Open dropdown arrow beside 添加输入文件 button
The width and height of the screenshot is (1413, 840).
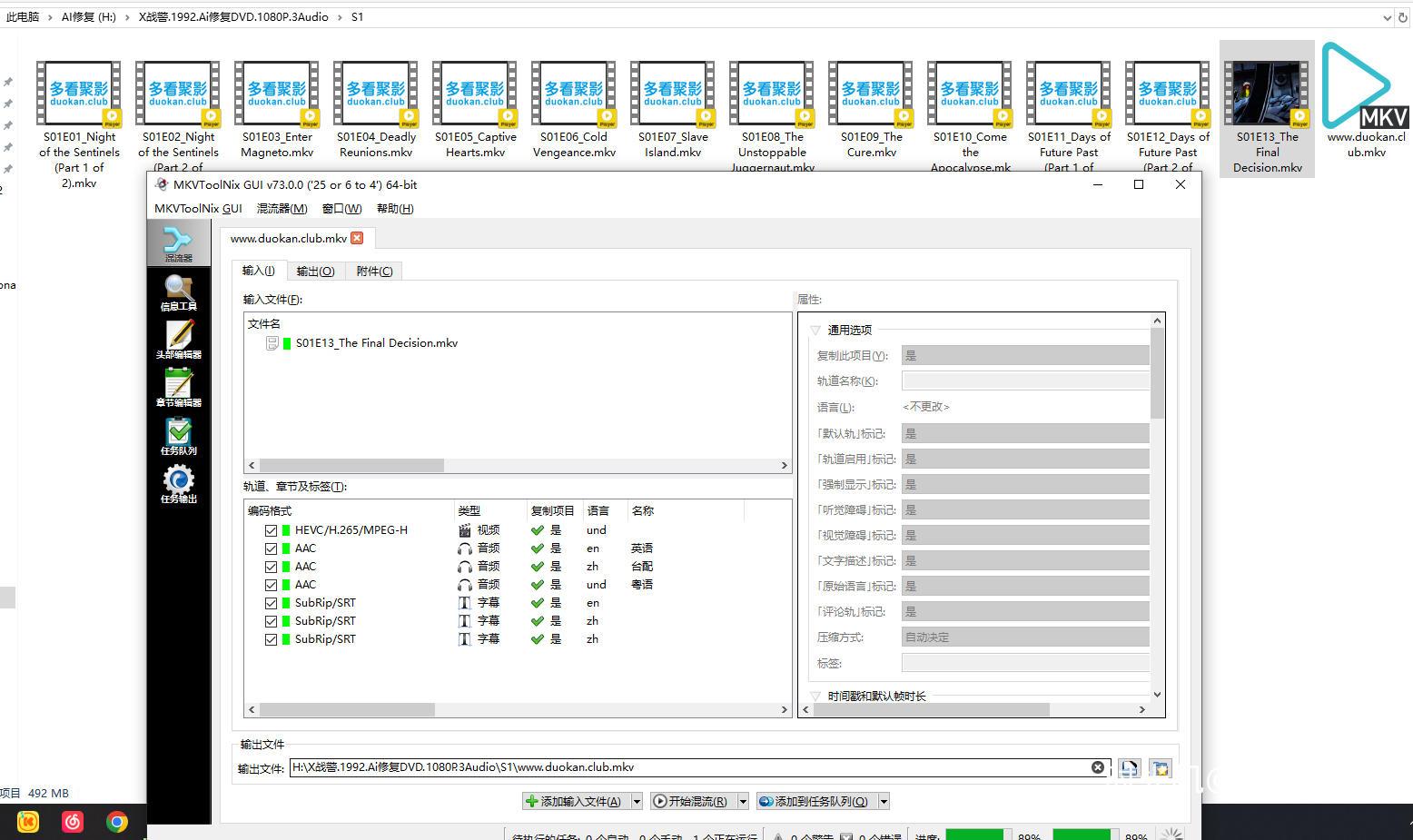[637, 801]
